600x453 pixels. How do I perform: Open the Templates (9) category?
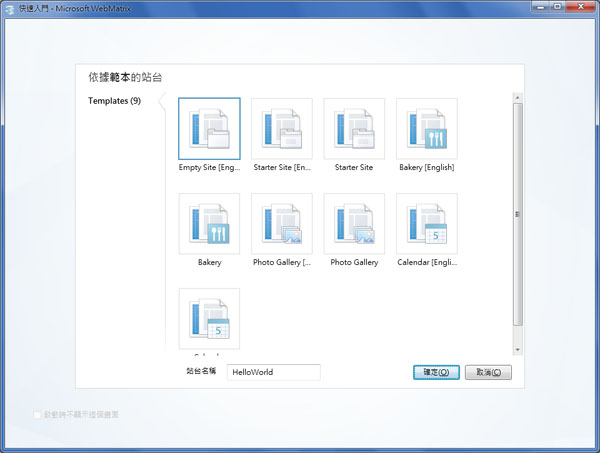pyautogui.click(x=114, y=101)
